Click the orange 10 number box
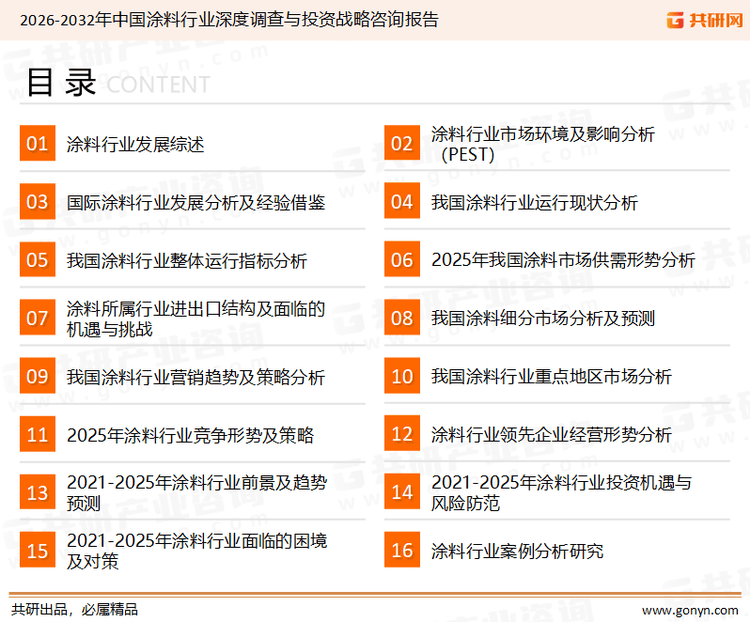 [402, 376]
